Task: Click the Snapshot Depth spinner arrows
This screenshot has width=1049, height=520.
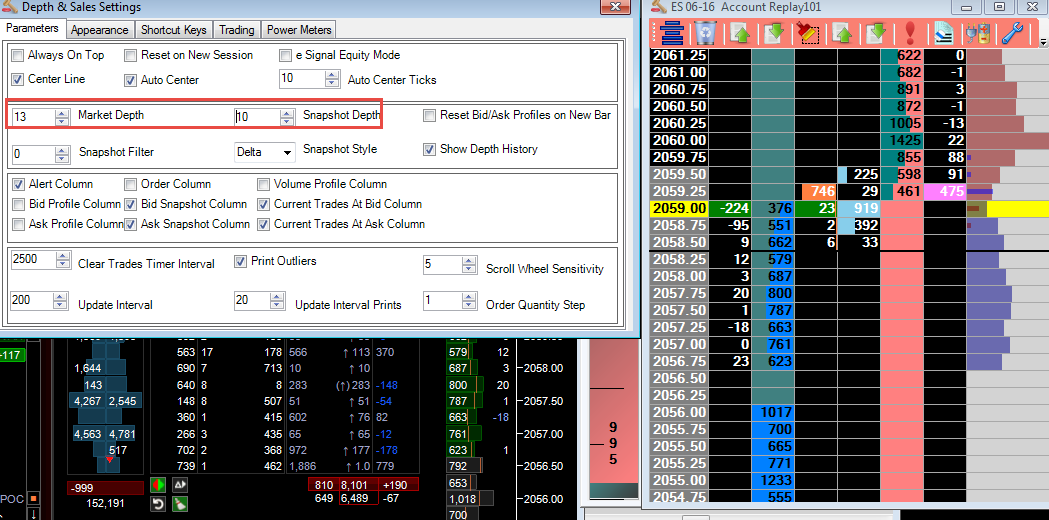Action: [x=287, y=118]
